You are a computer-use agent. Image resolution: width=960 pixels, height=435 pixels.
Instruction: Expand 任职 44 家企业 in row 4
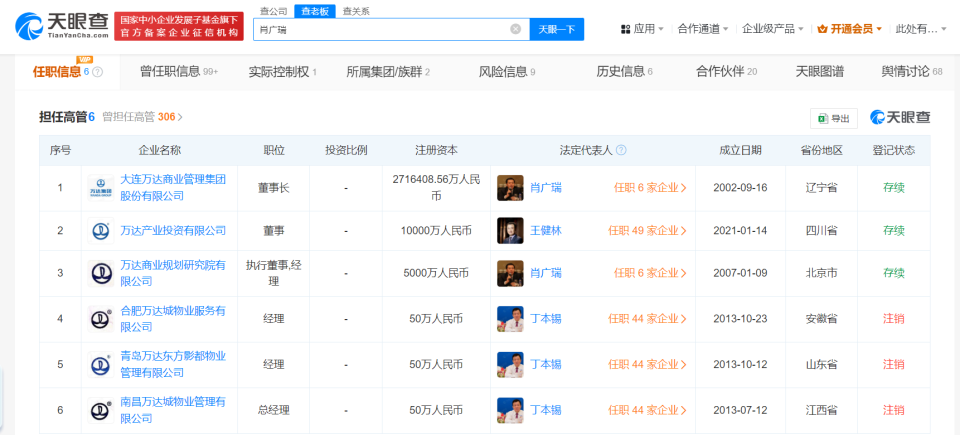point(648,319)
